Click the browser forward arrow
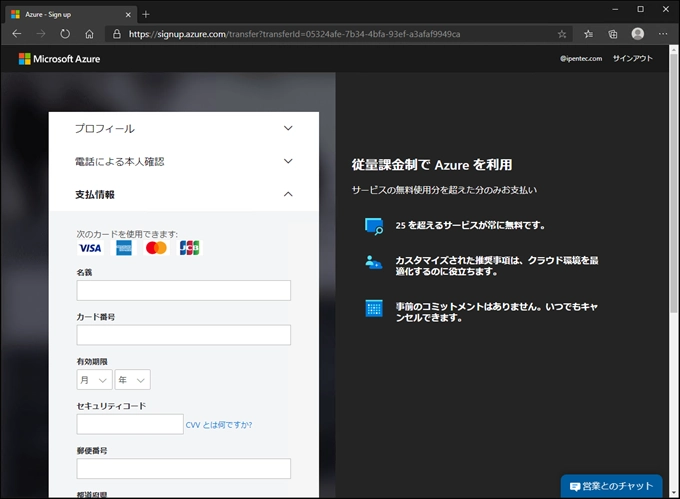Viewport: 680px width, 499px height. 41,34
